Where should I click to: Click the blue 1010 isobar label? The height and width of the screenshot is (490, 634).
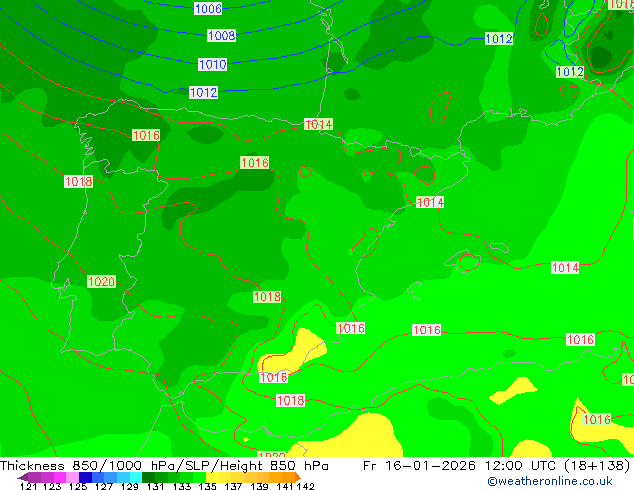pos(212,64)
